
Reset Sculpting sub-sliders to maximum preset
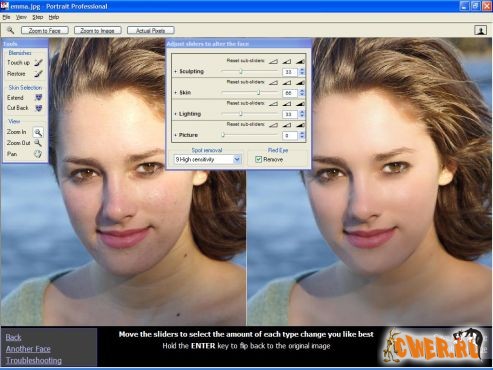tap(300, 61)
